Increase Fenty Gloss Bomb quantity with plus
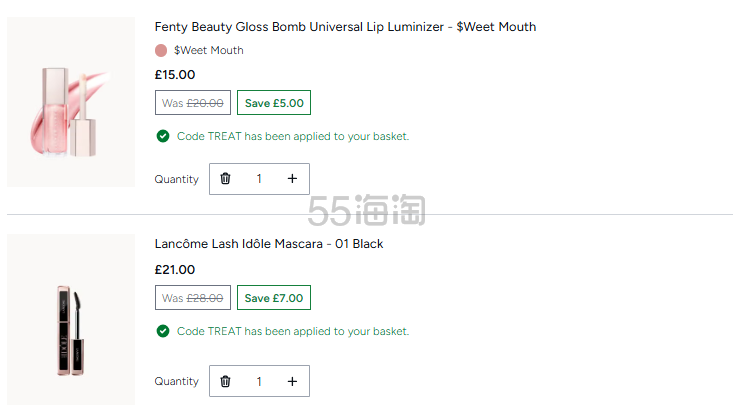Screen dimensions: 733x420 tap(292, 179)
